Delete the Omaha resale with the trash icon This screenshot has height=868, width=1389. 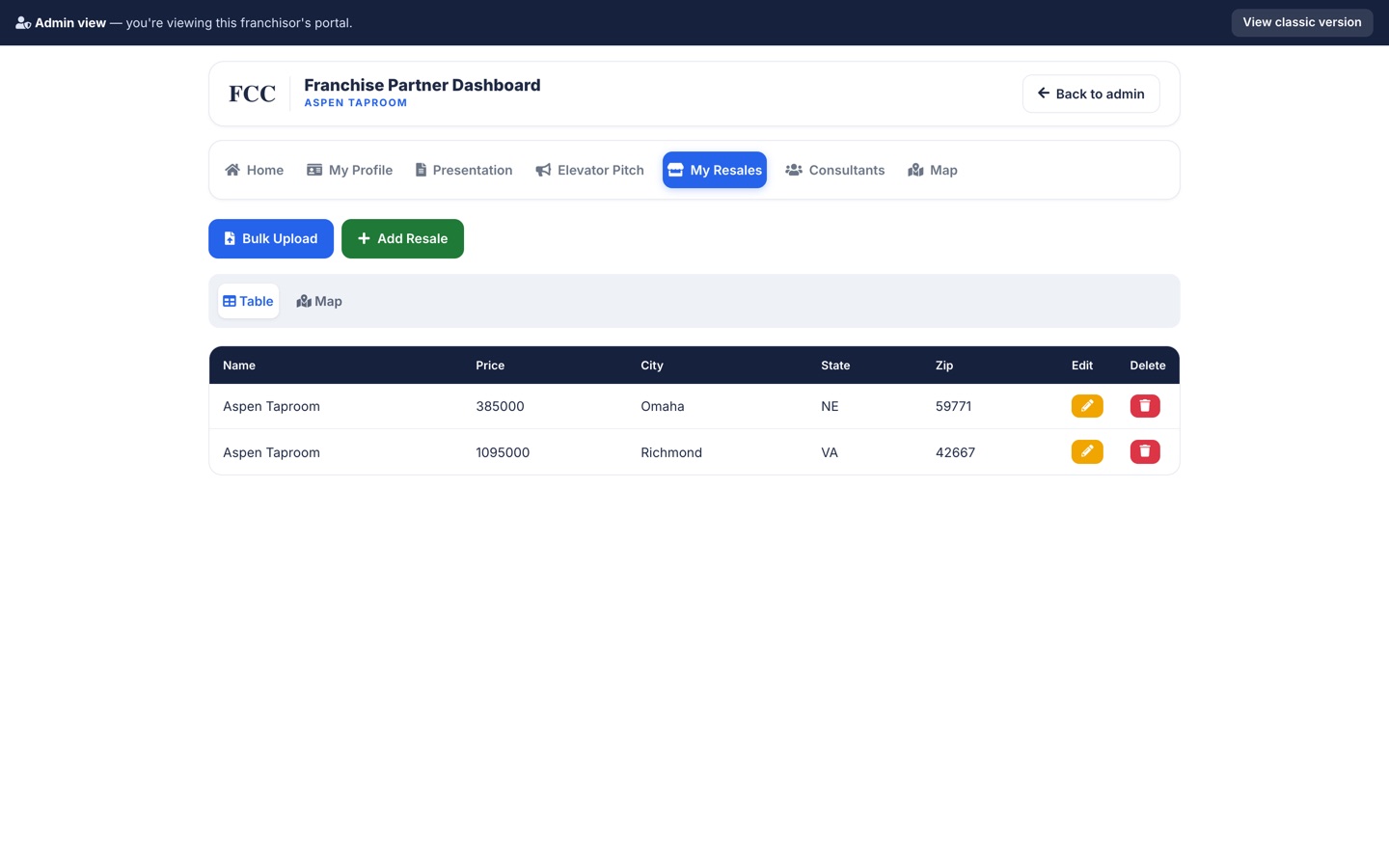click(x=1145, y=406)
